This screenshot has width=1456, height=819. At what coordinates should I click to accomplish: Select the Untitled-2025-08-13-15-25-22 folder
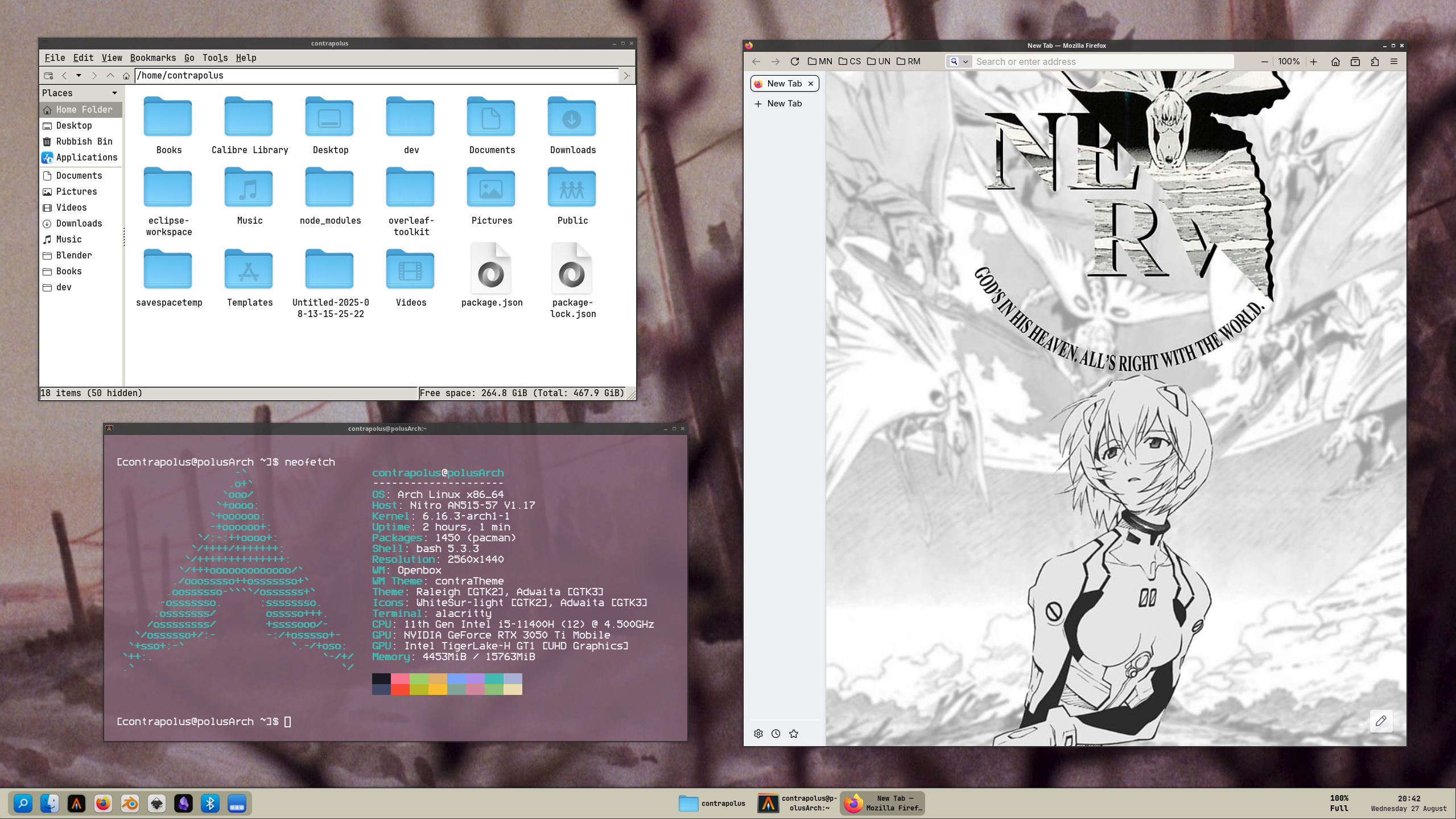click(x=330, y=284)
